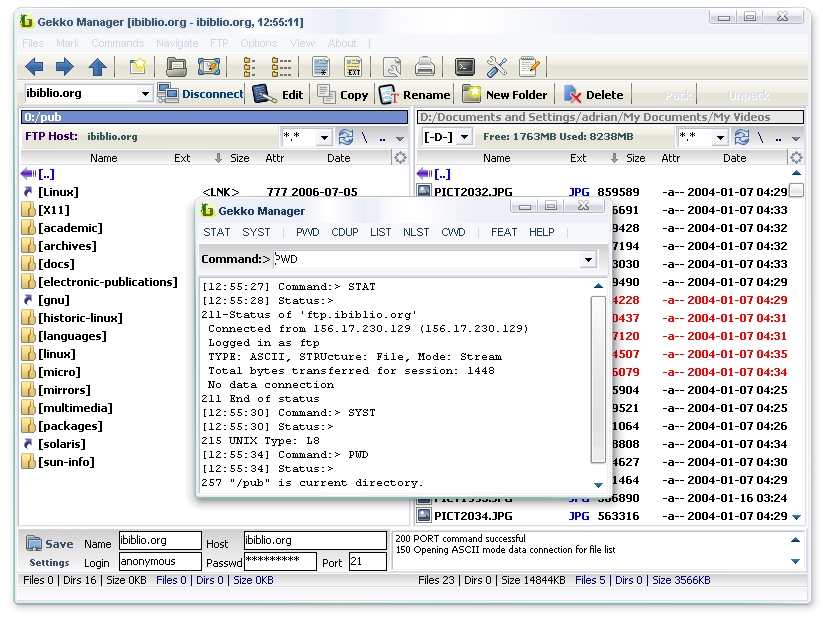Click the Login field containing anonymous
The height and width of the screenshot is (618, 823).
point(160,561)
